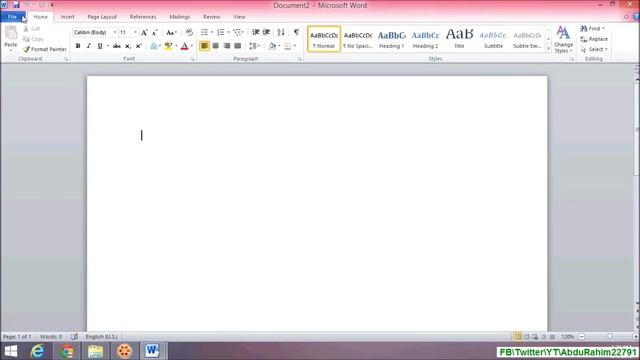
Task: Click the Numbering list icon
Action: click(220, 32)
